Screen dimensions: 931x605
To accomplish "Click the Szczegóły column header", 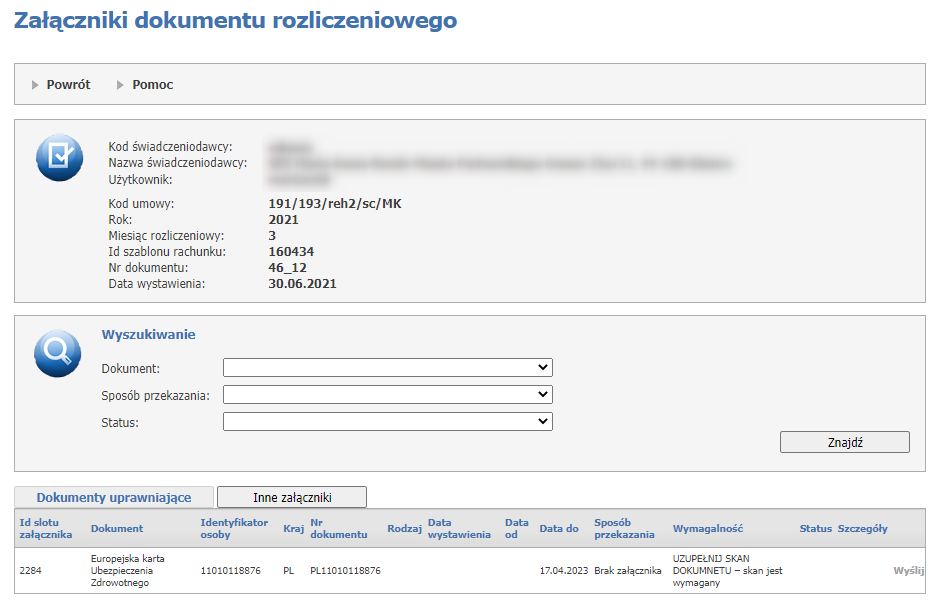I will (x=862, y=528).
